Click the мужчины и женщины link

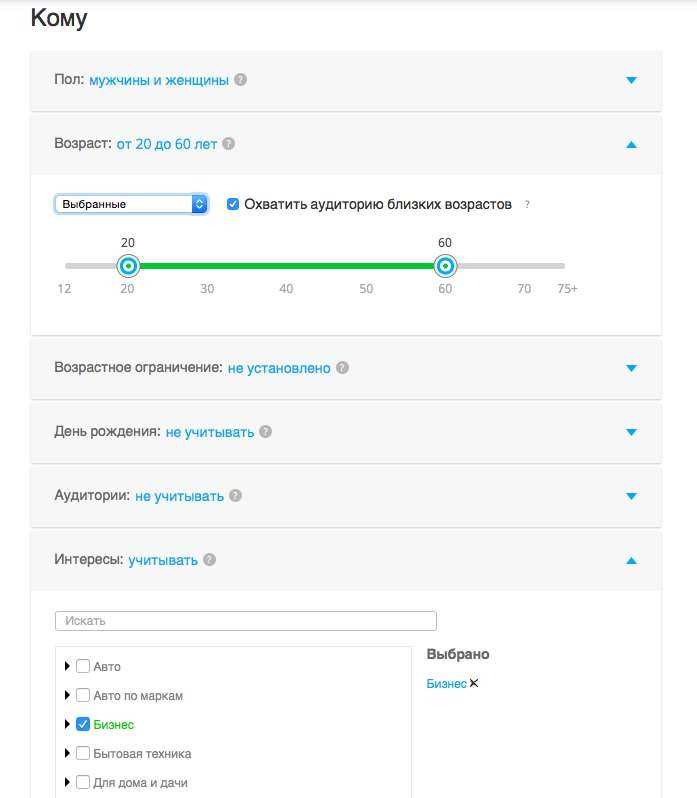coord(159,80)
